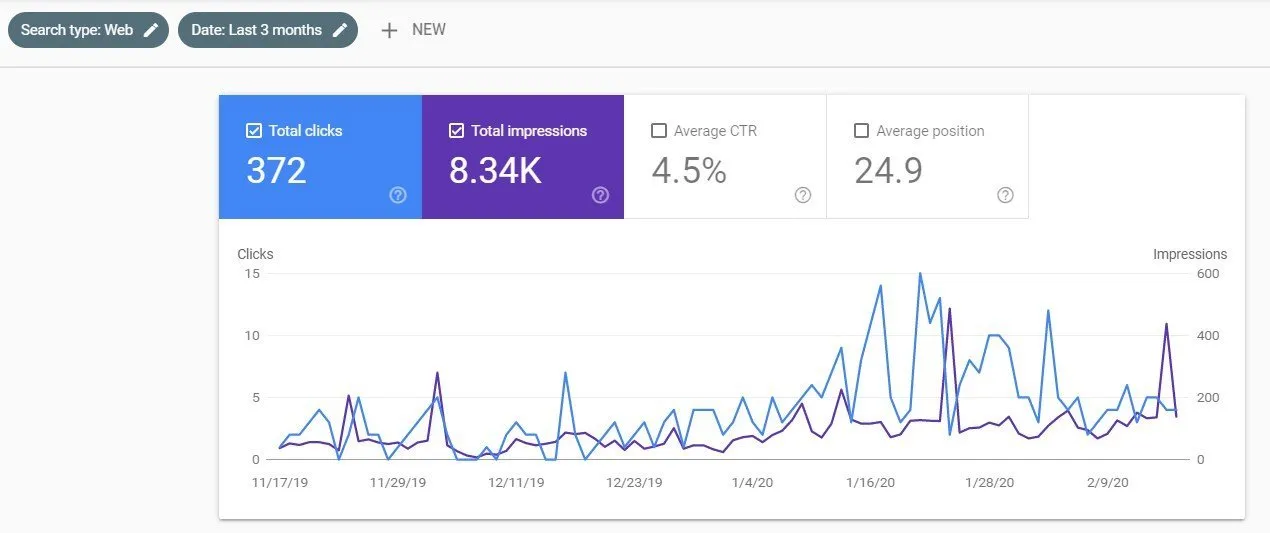
Task: Click the 2/9/20 date label
Action: [1107, 482]
